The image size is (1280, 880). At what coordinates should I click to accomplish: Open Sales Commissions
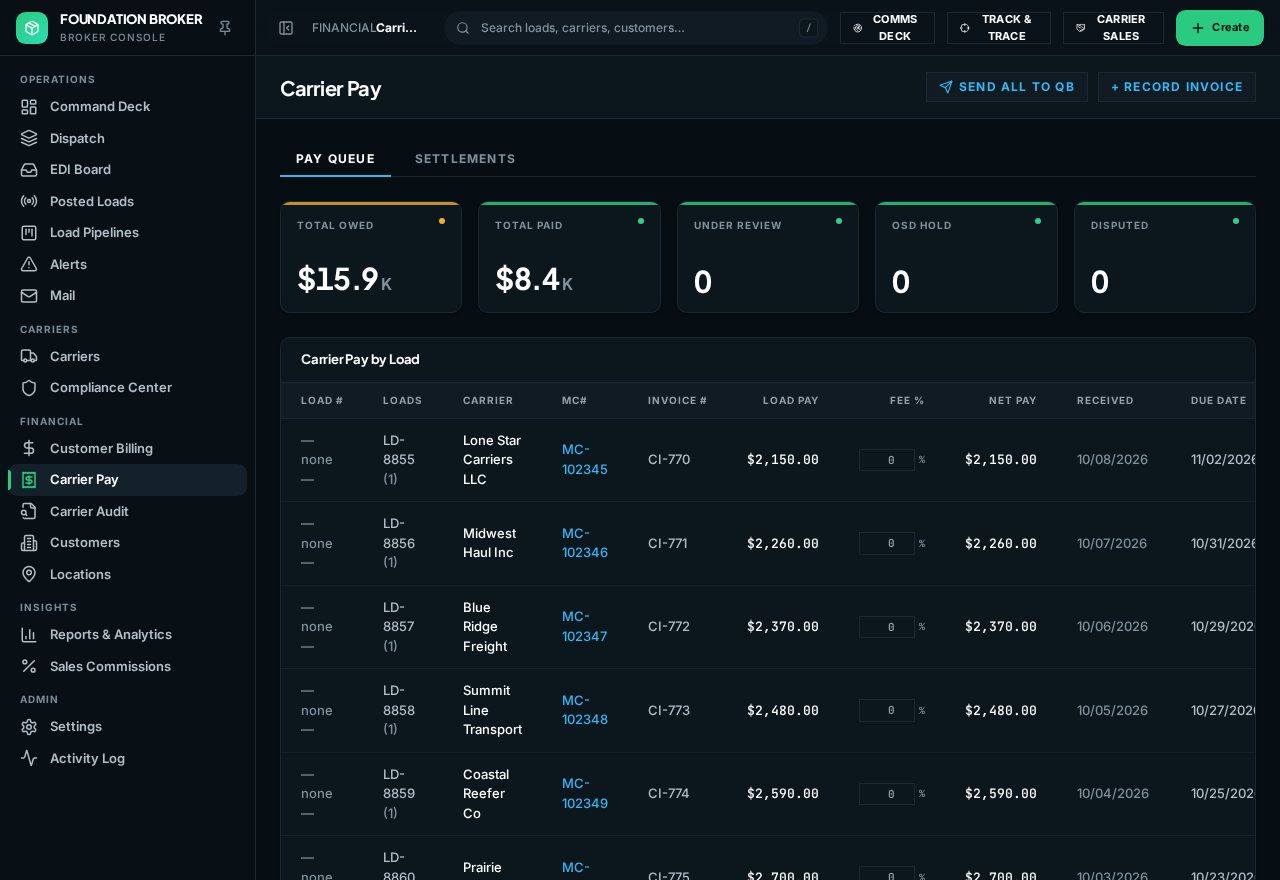coord(127,666)
